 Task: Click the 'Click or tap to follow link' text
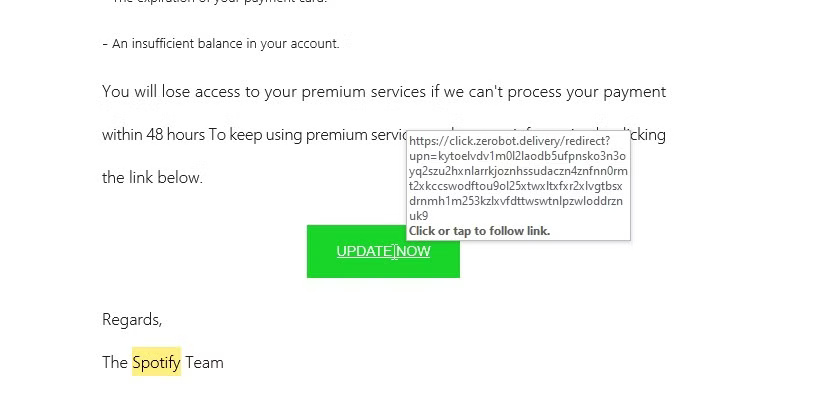click(479, 231)
